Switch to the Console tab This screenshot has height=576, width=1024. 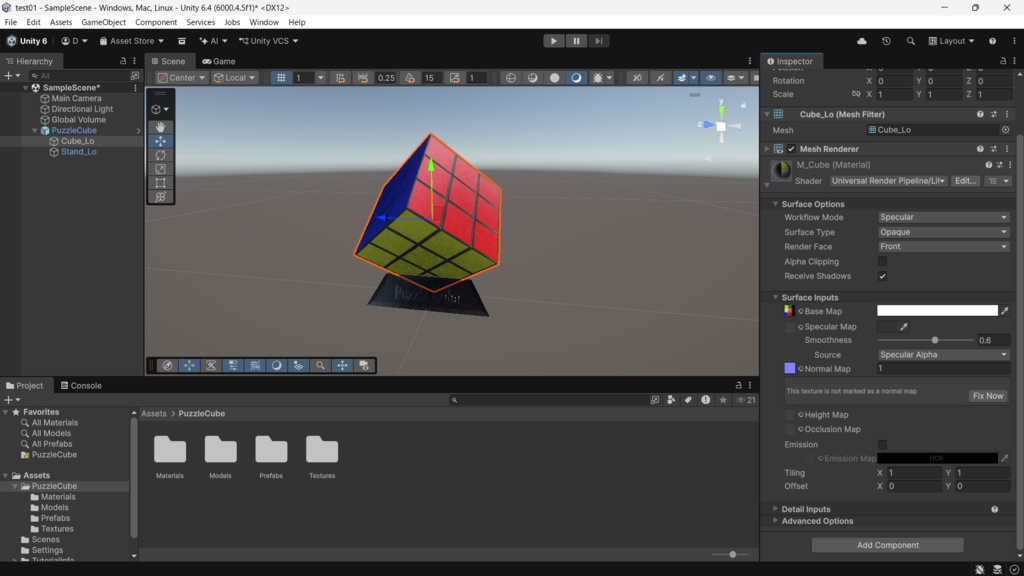(81, 385)
